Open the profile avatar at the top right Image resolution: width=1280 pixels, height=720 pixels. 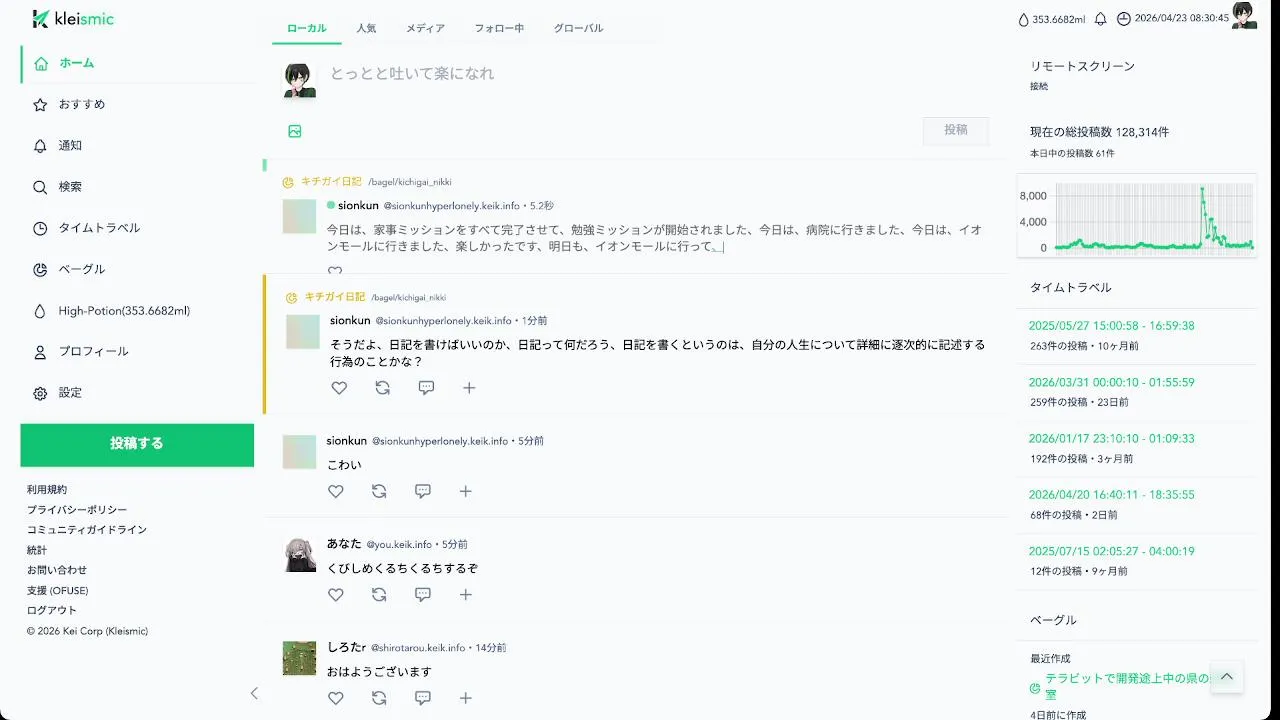coord(1244,15)
